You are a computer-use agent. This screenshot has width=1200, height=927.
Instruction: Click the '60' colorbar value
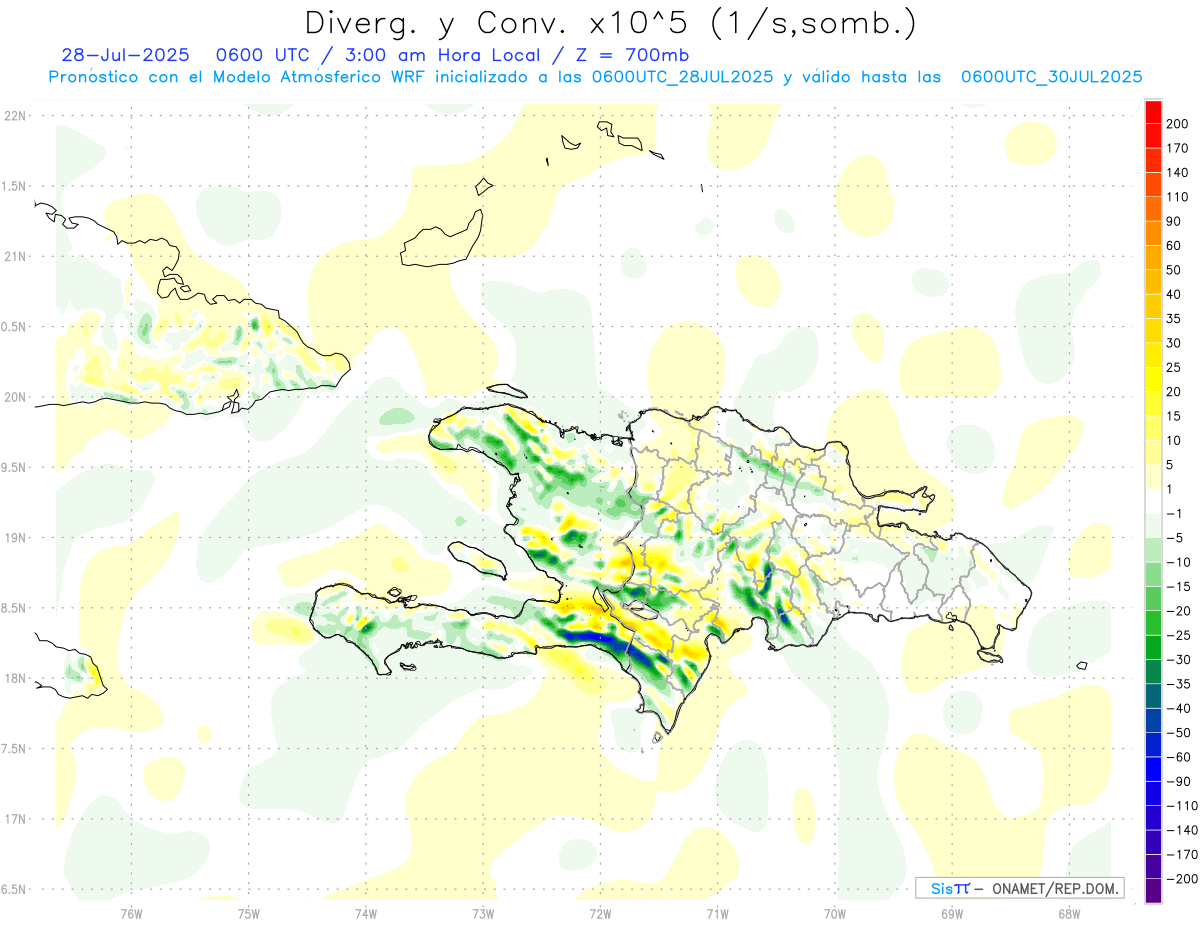tap(1174, 245)
